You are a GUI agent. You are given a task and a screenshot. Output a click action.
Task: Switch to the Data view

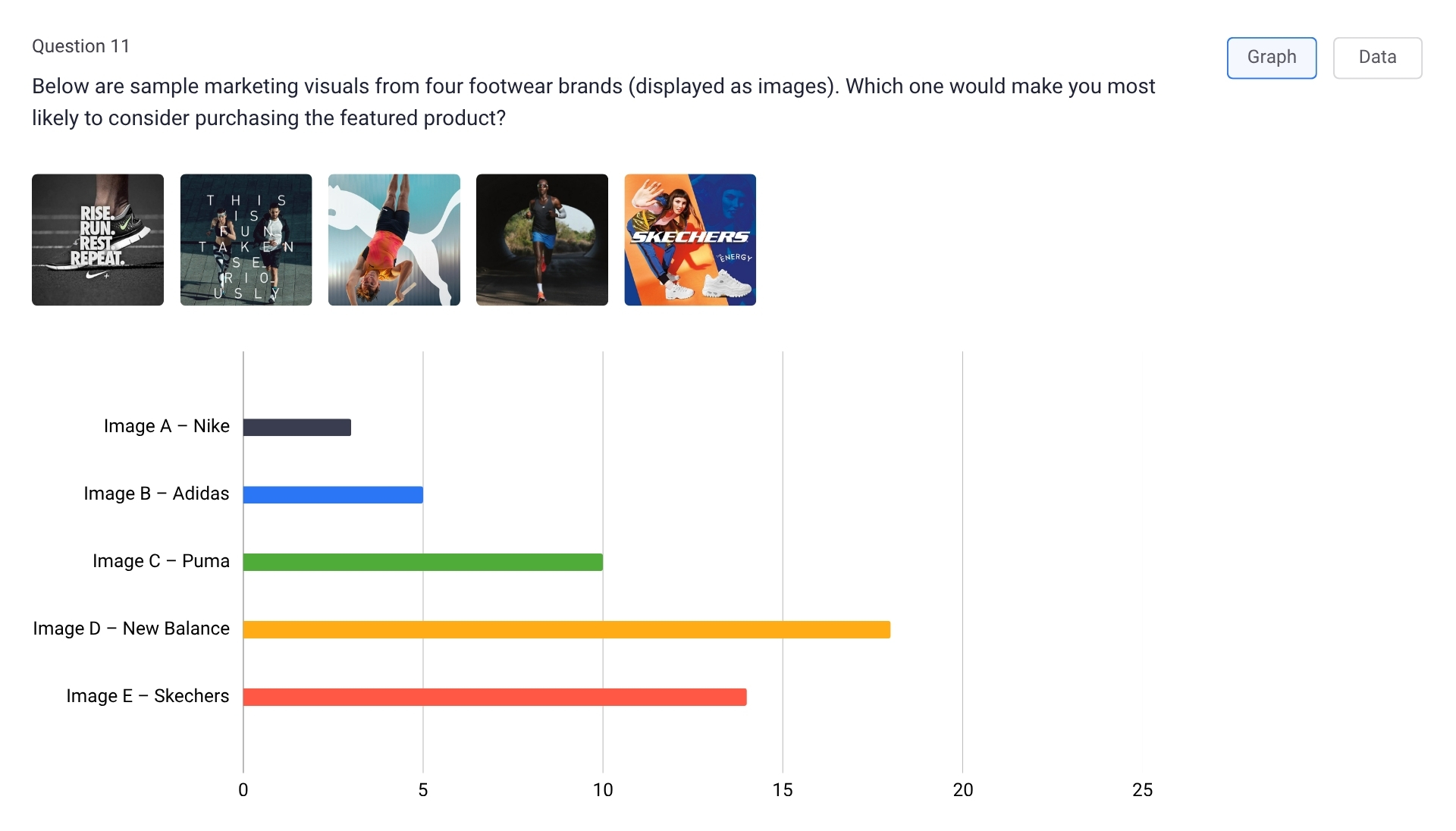1377,57
